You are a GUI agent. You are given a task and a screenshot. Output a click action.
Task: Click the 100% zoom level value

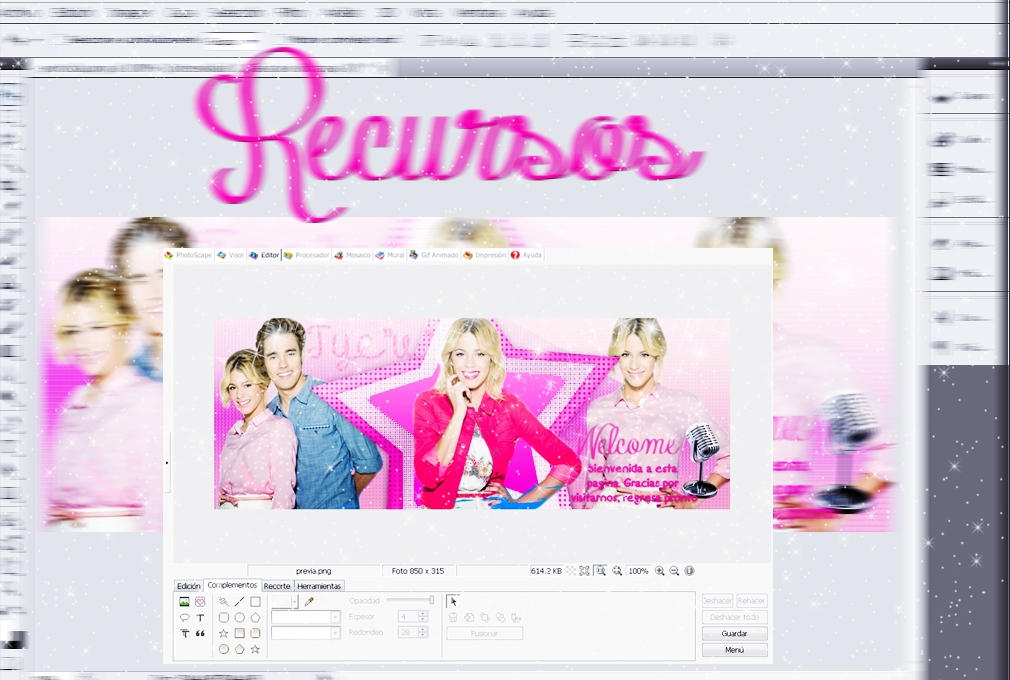(x=638, y=571)
